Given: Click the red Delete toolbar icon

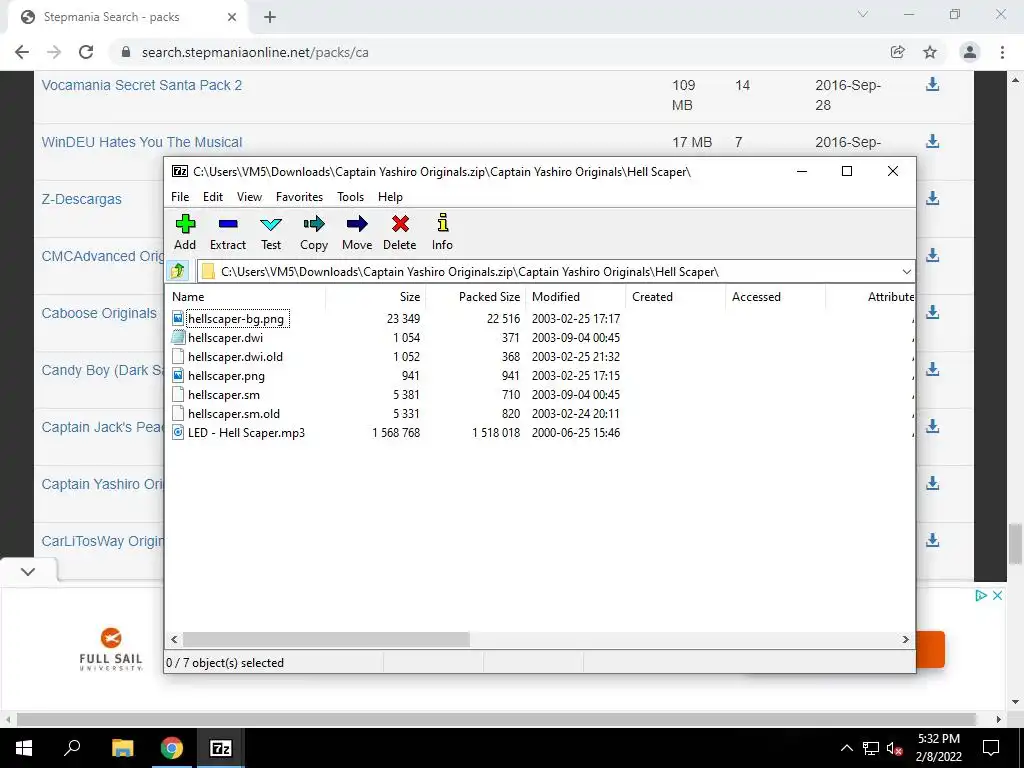Looking at the screenshot, I should click(400, 224).
